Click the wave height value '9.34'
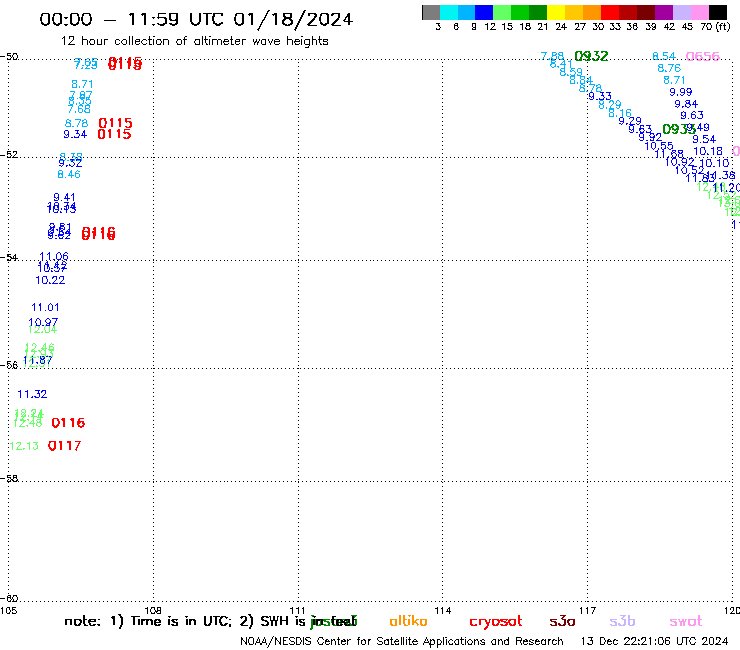This screenshot has height=650, width=740. [75, 135]
